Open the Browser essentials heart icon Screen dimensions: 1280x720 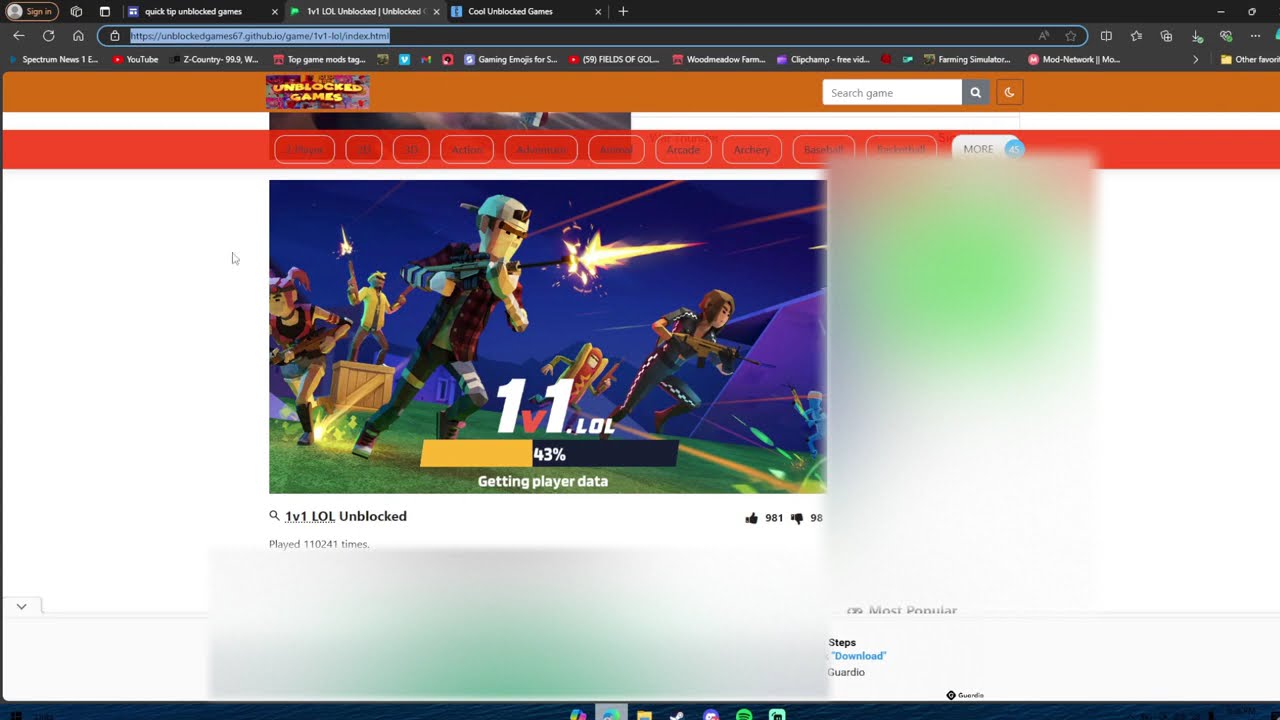click(x=1226, y=36)
